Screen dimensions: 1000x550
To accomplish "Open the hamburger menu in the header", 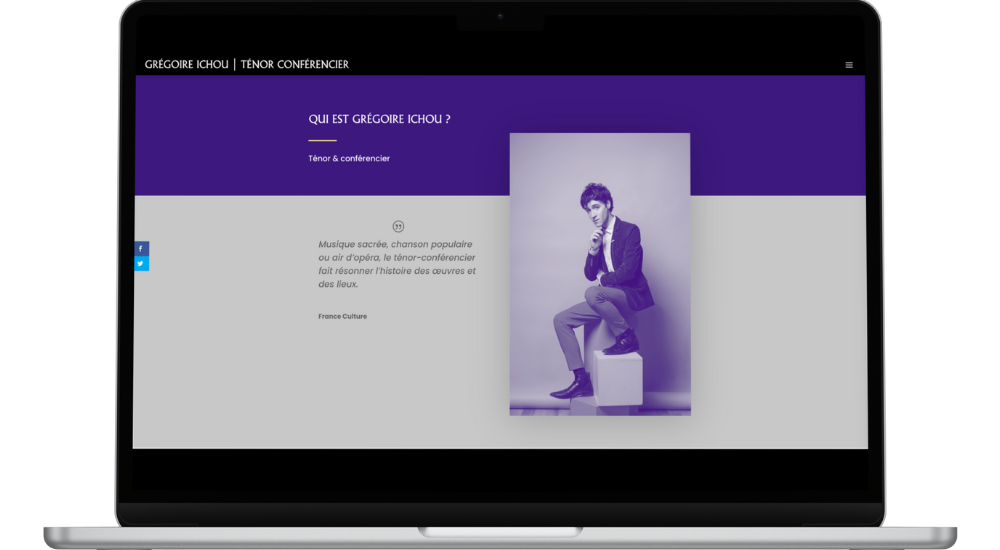I will pos(849,65).
